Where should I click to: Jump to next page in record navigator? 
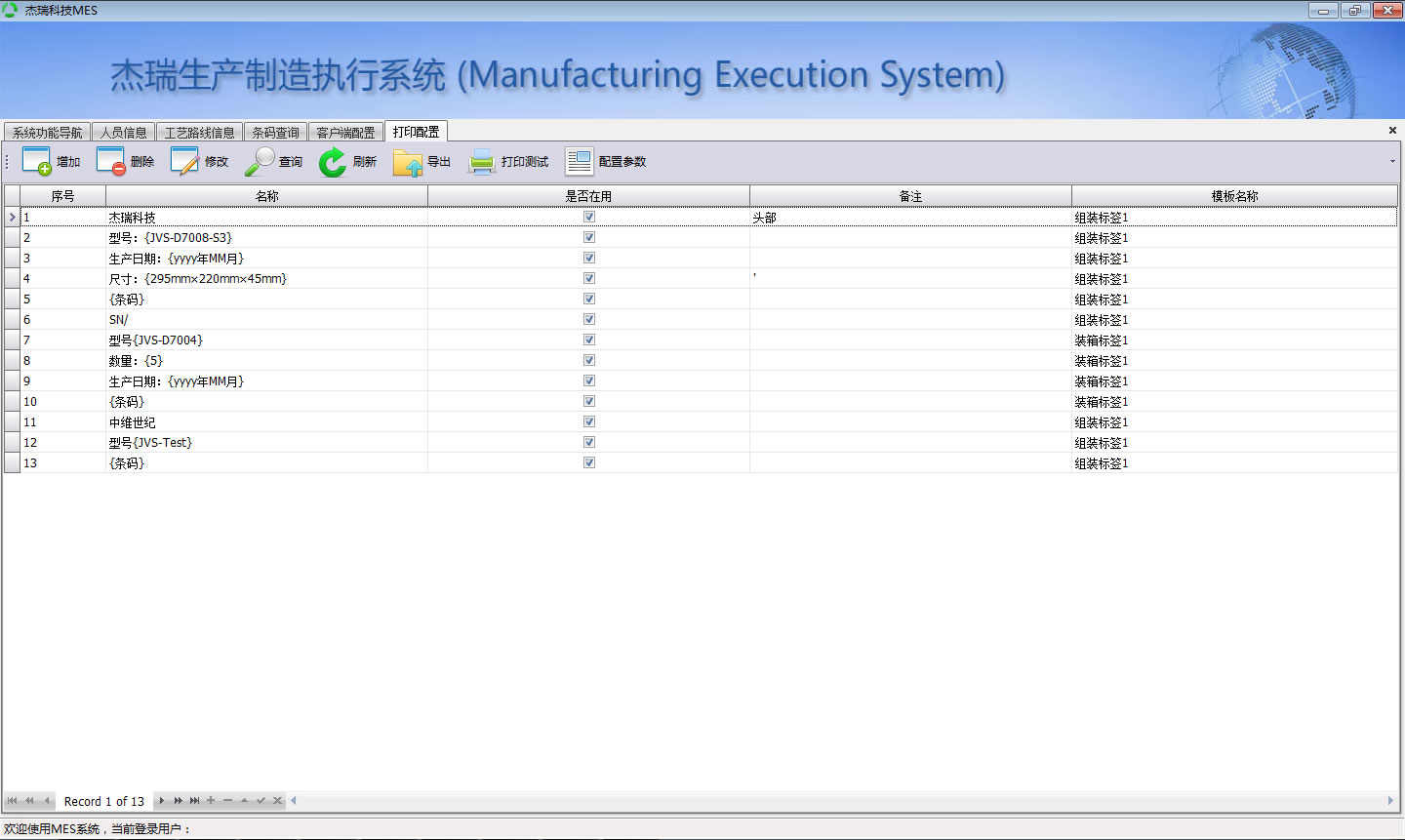[x=178, y=801]
